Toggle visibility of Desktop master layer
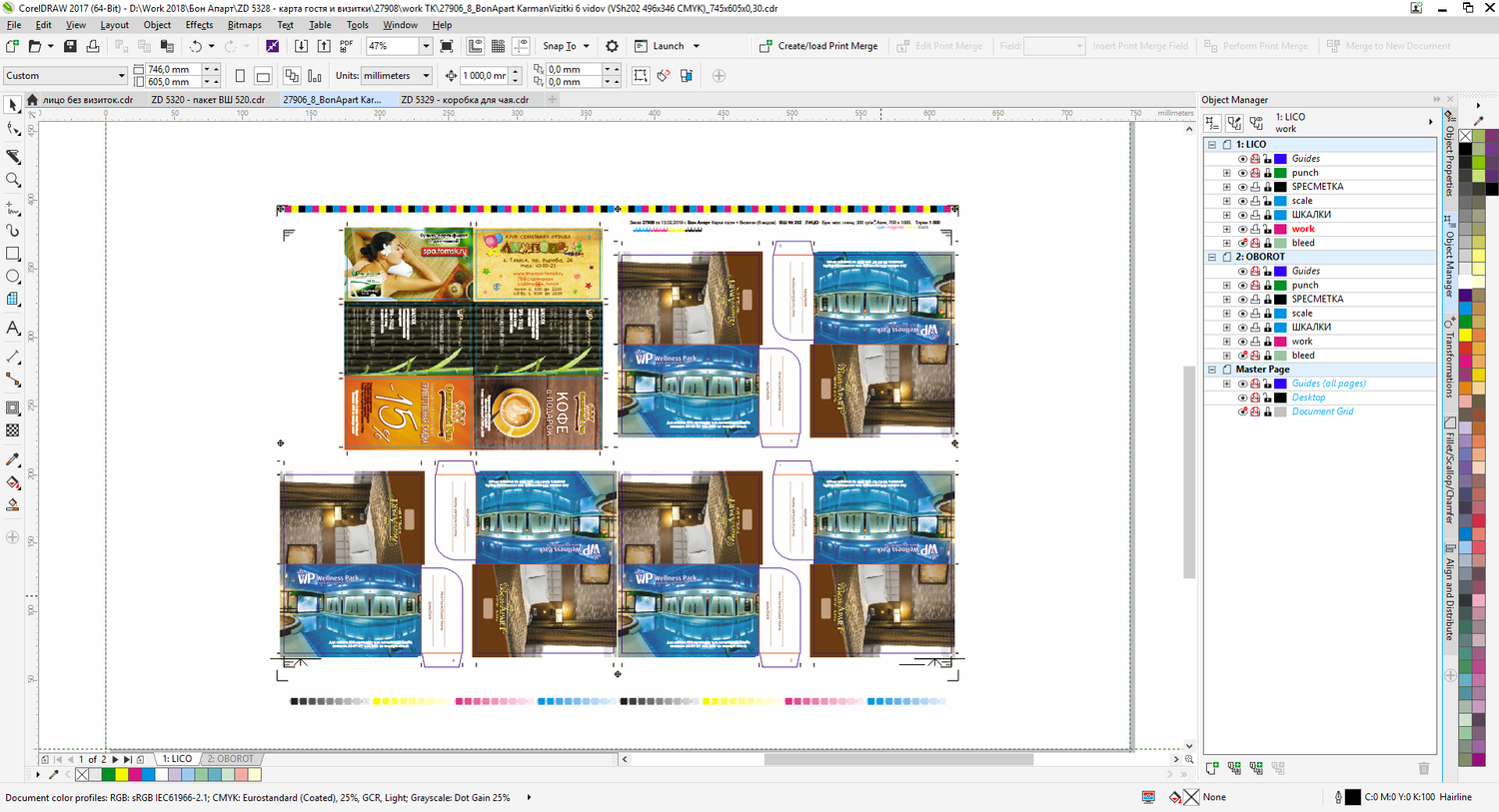 click(x=1242, y=398)
